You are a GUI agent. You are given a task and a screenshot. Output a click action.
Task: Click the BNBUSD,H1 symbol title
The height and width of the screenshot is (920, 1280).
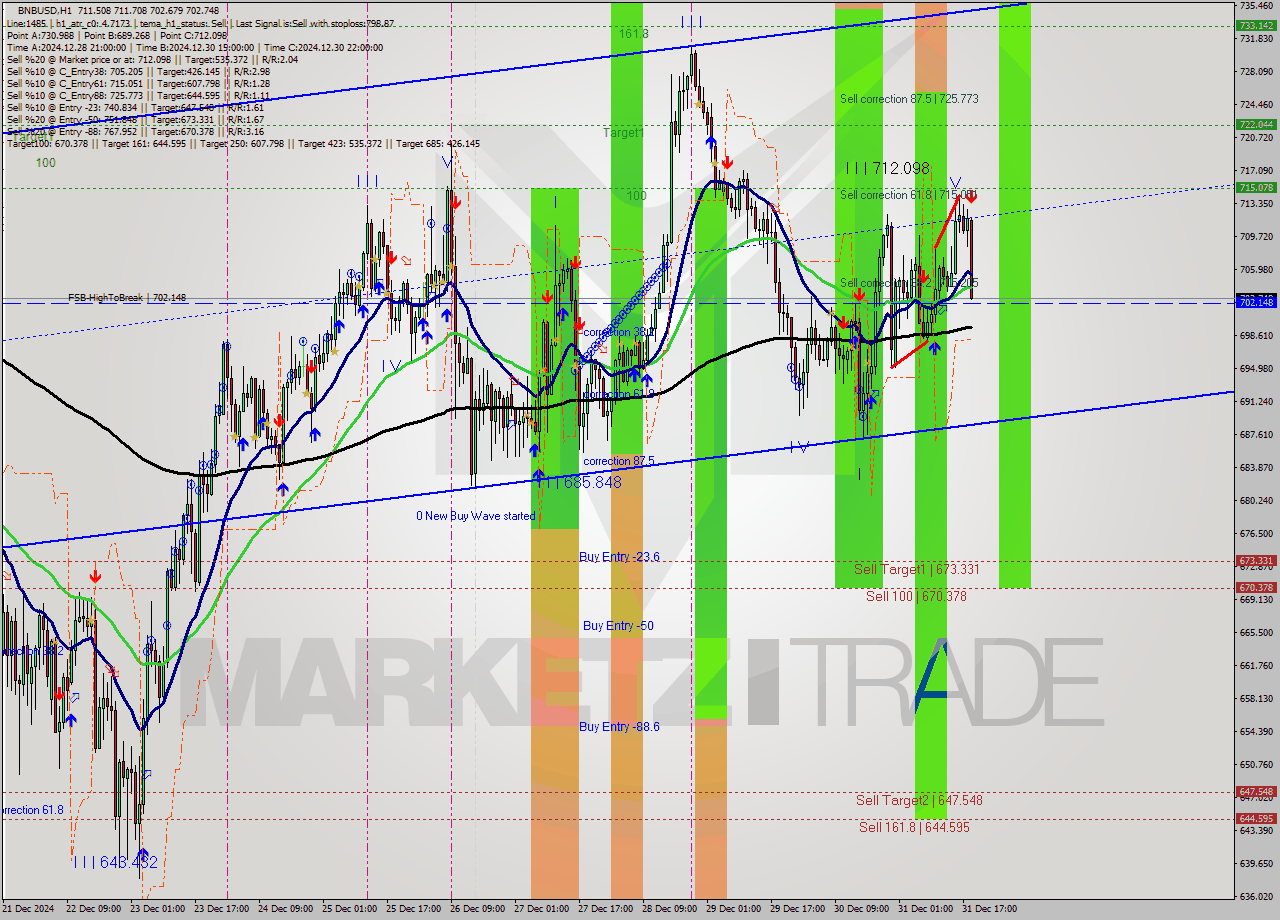point(45,10)
